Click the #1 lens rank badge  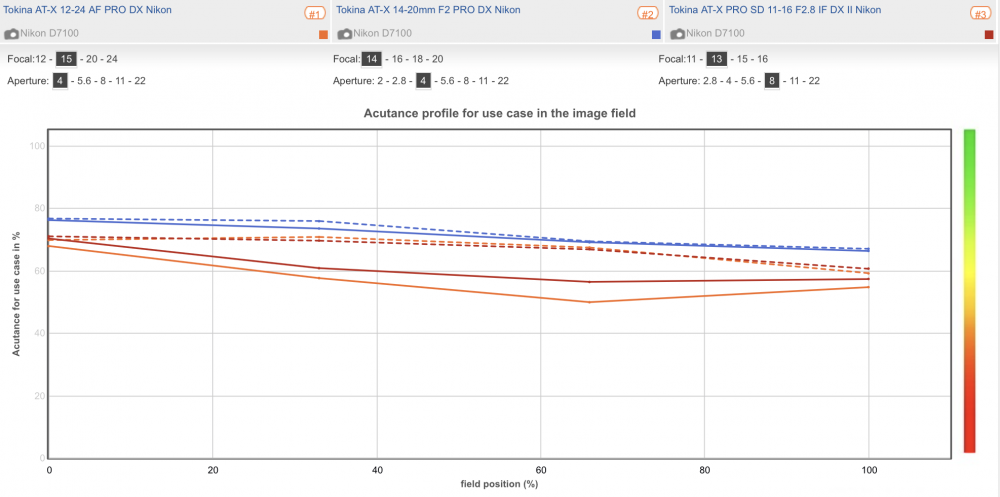314,13
